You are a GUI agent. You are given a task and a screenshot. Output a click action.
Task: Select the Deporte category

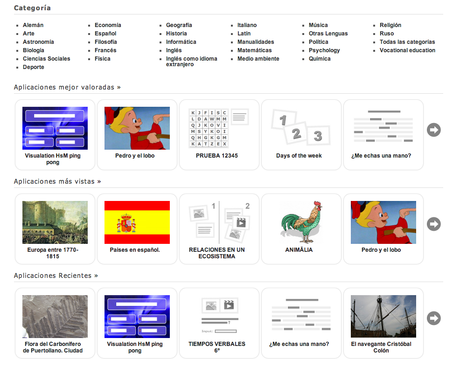coord(33,67)
